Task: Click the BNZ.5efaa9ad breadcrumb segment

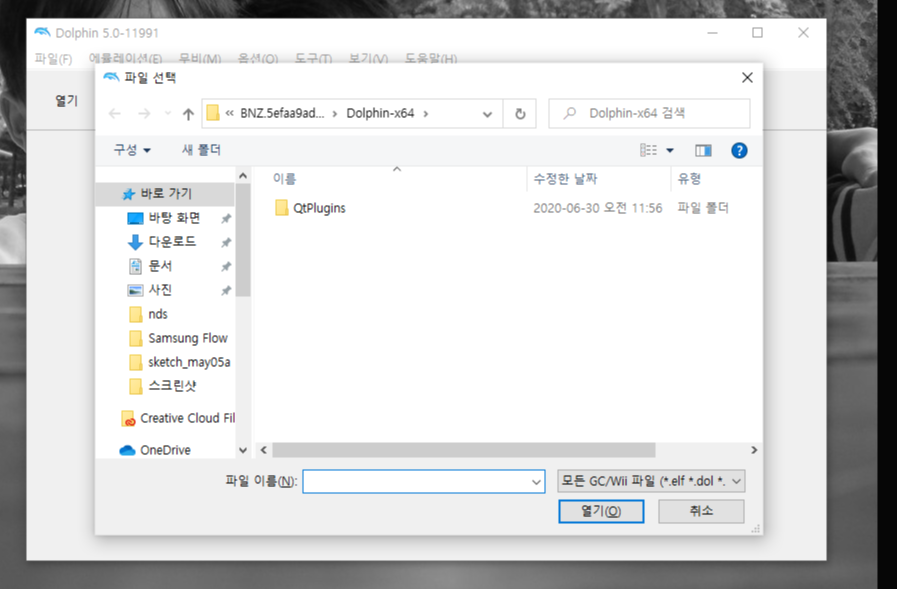Action: point(282,113)
